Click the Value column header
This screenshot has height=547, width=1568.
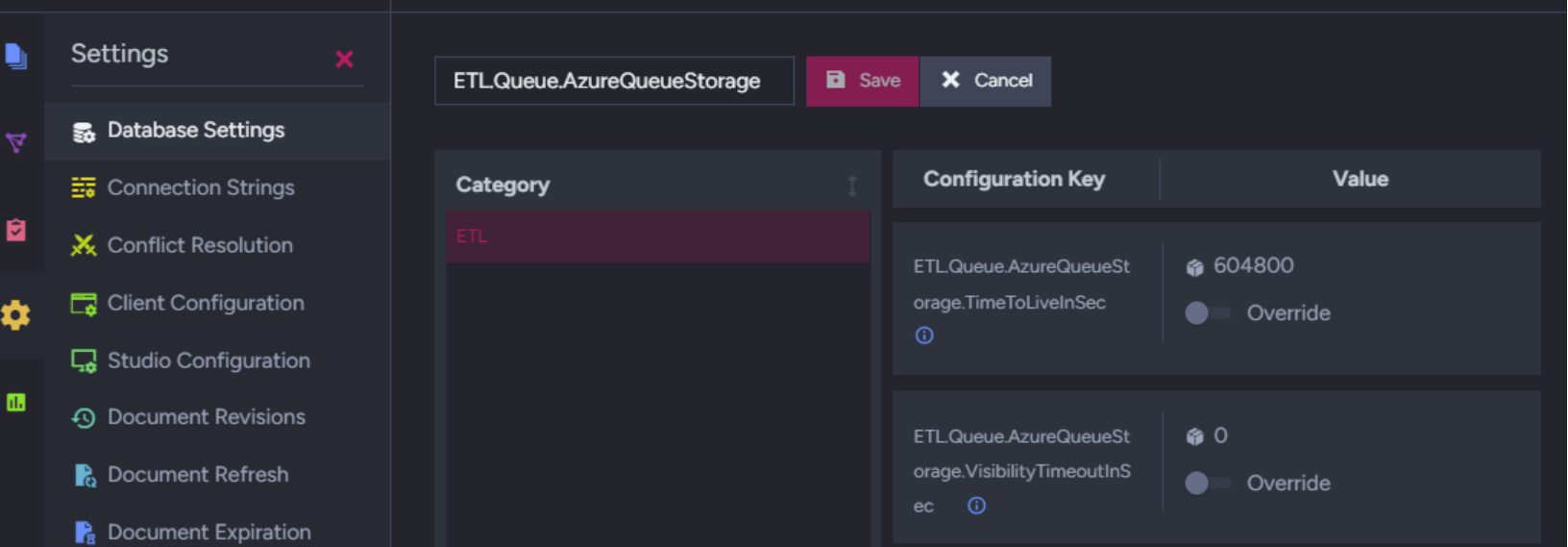1360,179
